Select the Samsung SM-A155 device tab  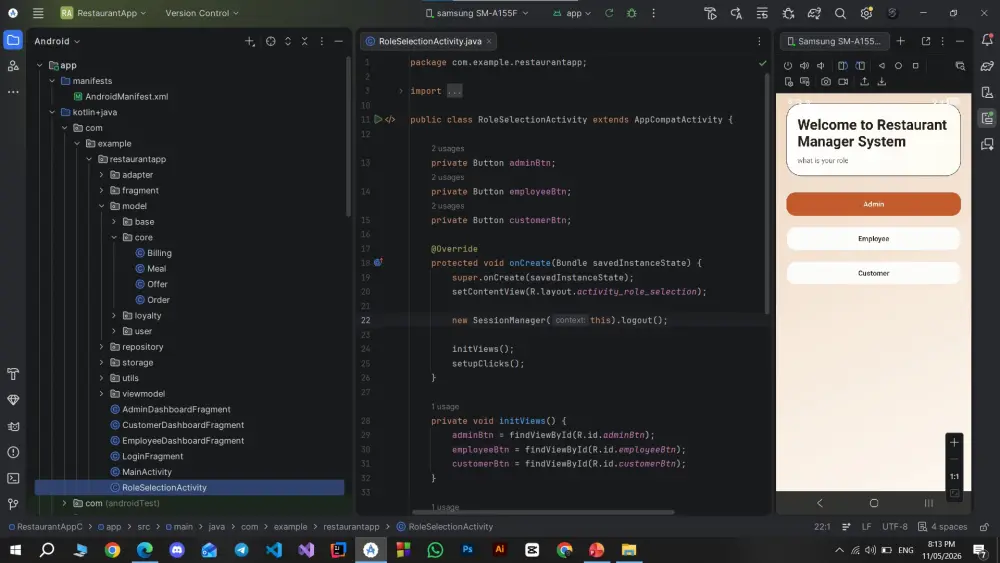(x=833, y=41)
